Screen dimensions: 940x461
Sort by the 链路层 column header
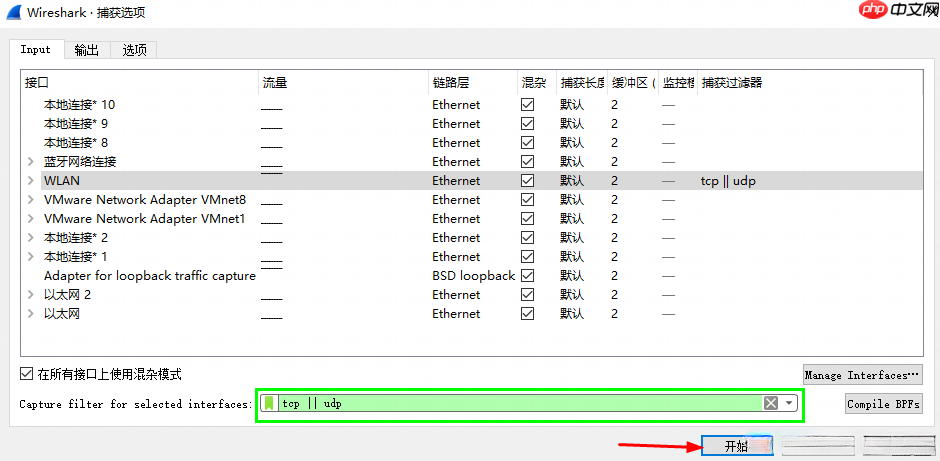pyautogui.click(x=473, y=83)
